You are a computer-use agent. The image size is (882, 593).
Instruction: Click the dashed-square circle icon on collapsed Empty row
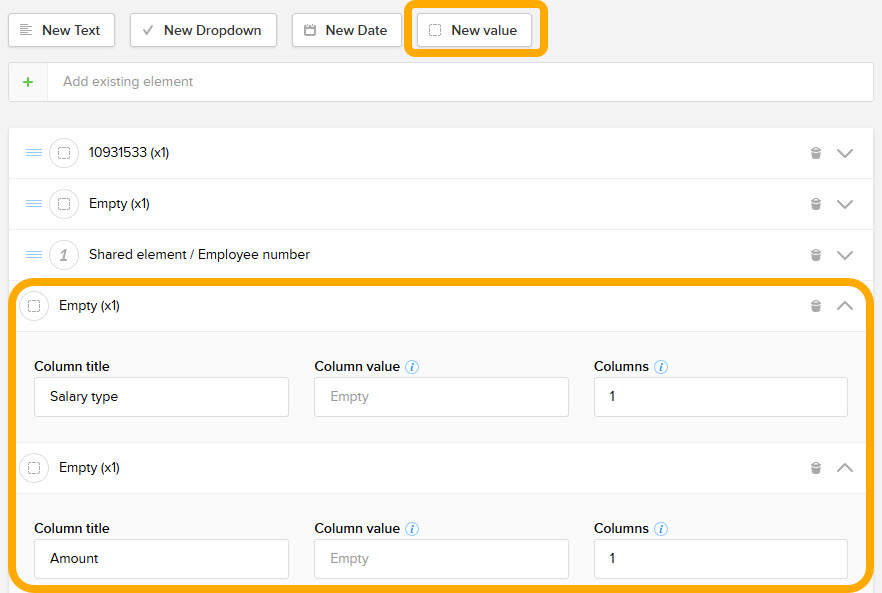pyautogui.click(x=64, y=204)
